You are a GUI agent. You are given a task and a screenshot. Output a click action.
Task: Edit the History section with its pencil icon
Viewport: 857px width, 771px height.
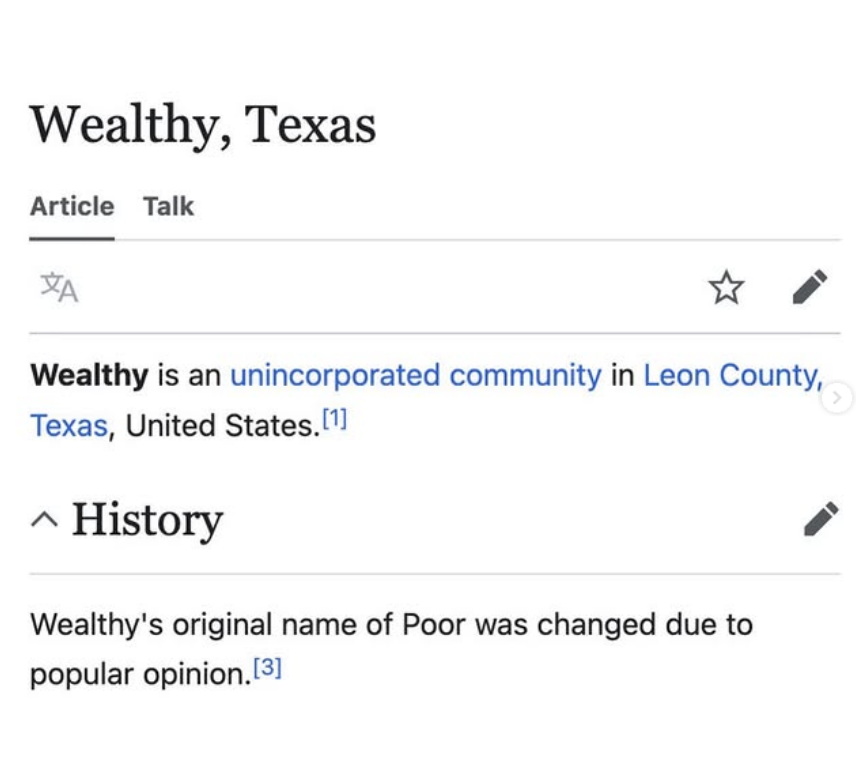822,518
